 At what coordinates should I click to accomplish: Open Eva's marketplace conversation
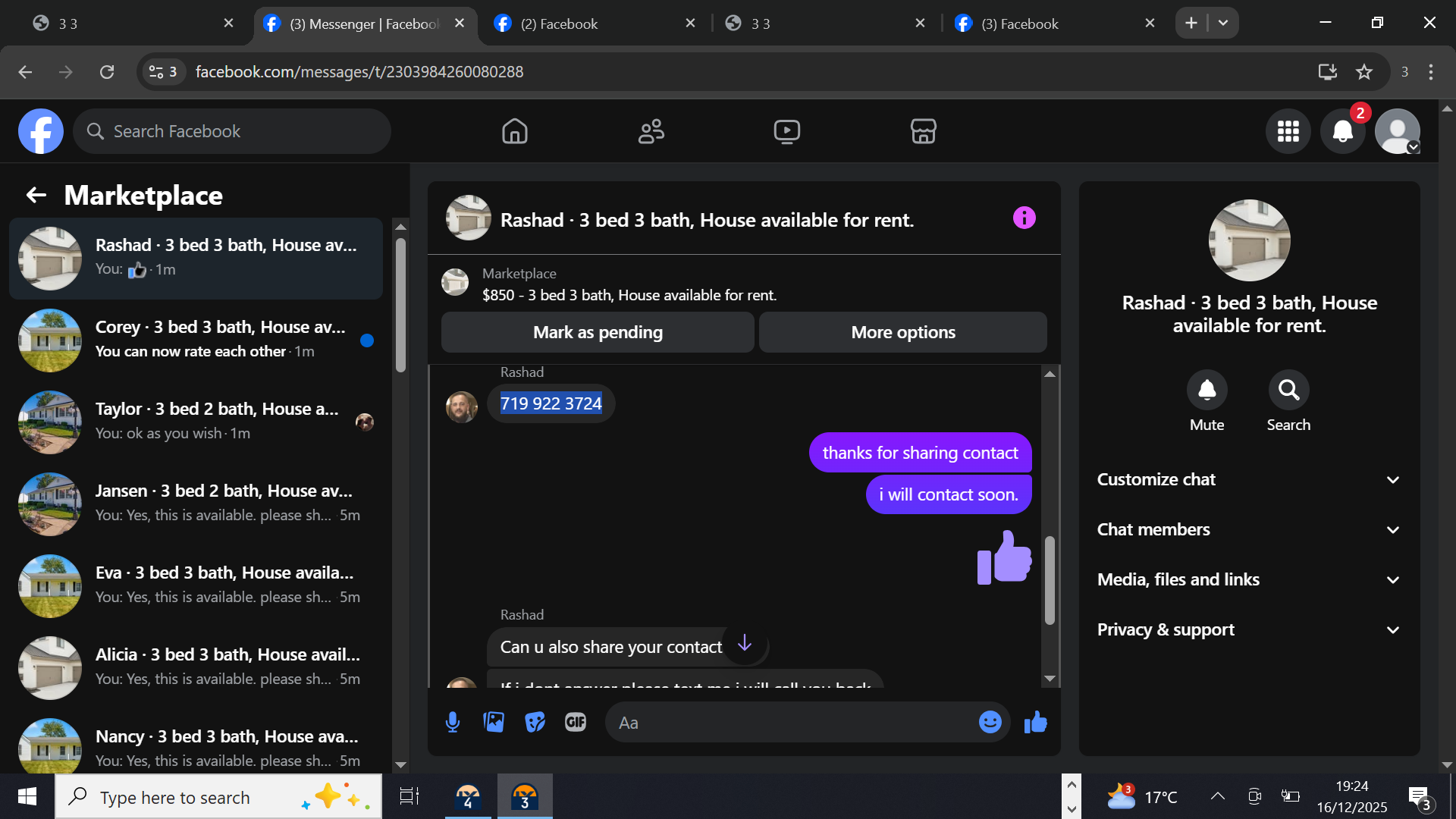point(196,586)
